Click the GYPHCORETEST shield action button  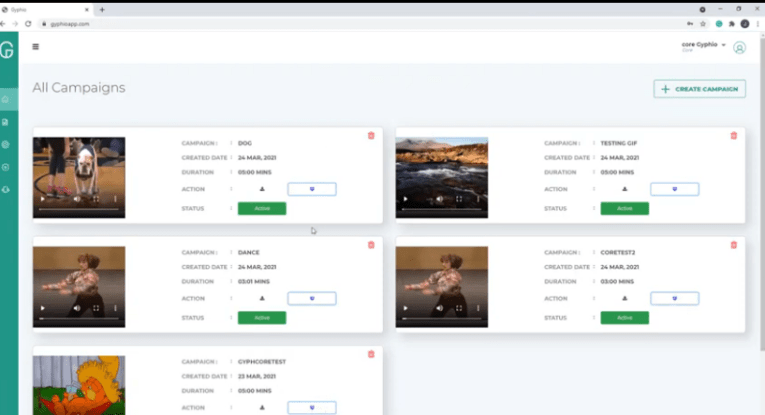312,408
